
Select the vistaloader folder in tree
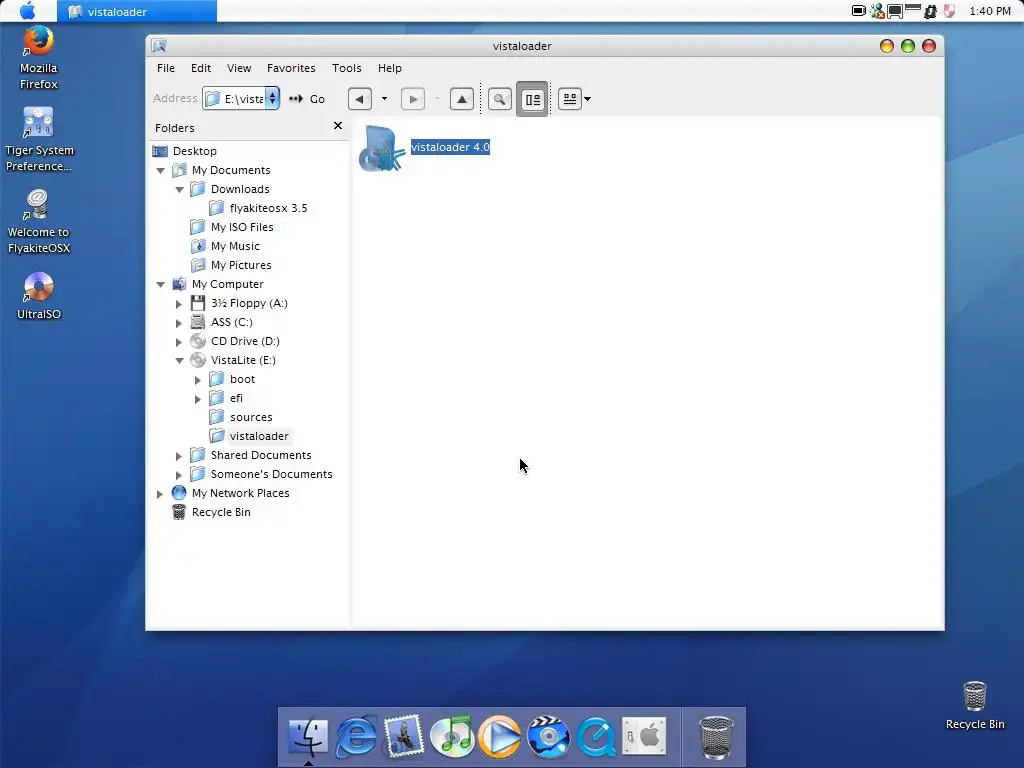tap(259, 436)
